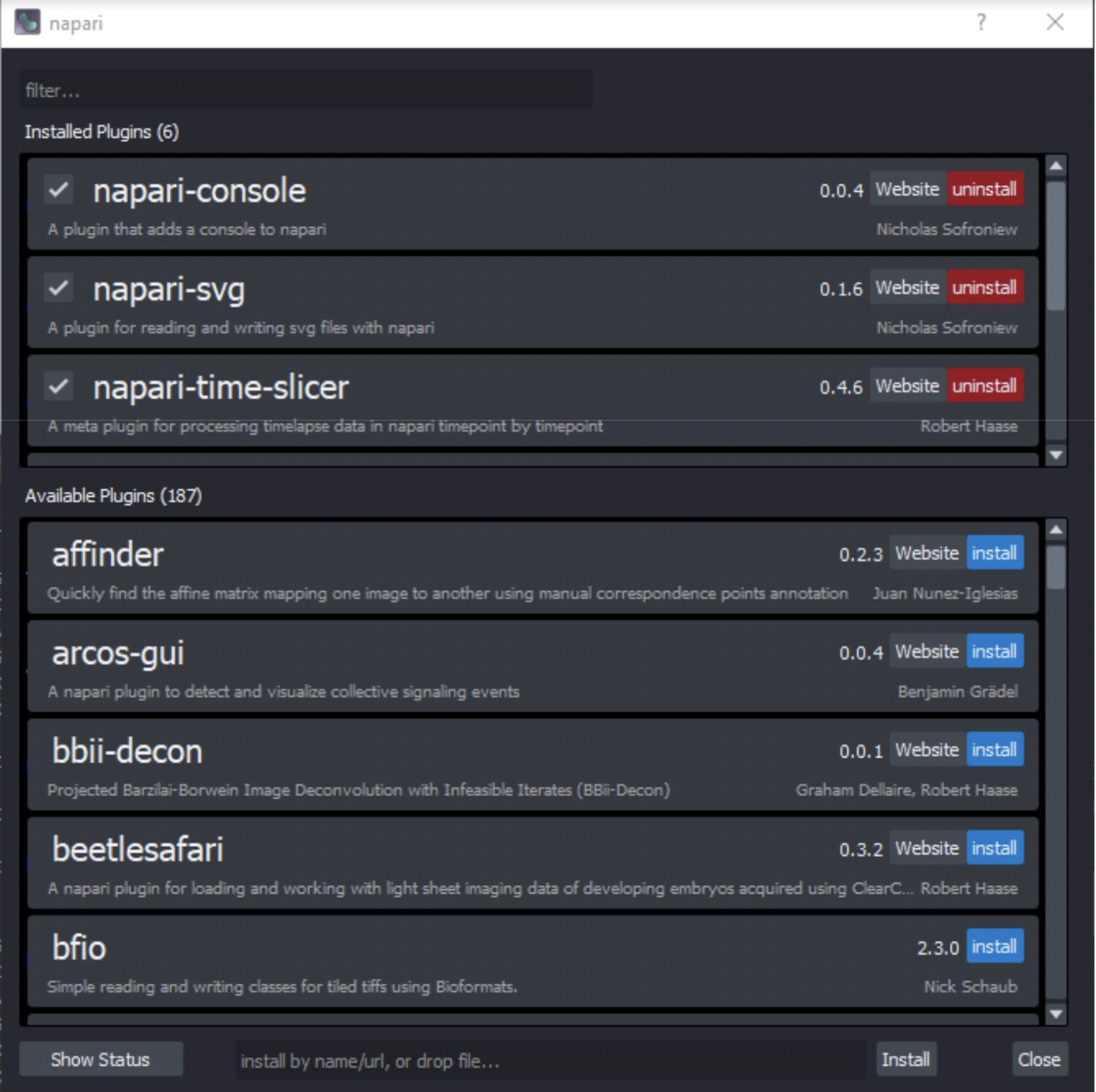This screenshot has height=1092, width=1096.
Task: Click the bottom Install button
Action: 906,1059
